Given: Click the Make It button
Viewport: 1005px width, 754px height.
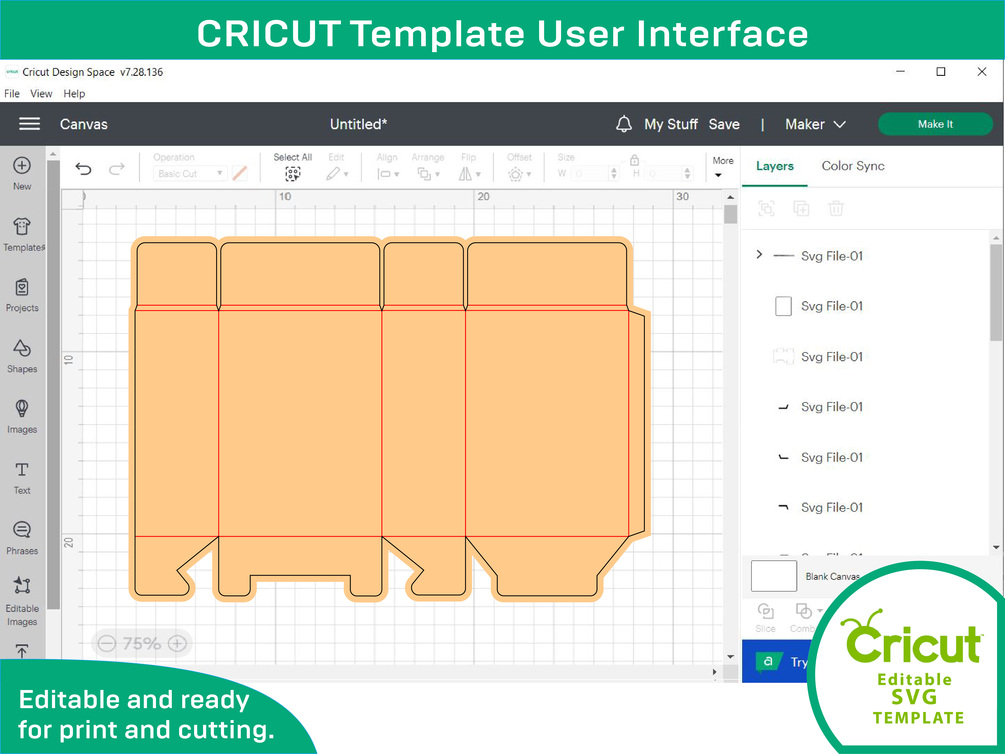Looking at the screenshot, I should (935, 124).
